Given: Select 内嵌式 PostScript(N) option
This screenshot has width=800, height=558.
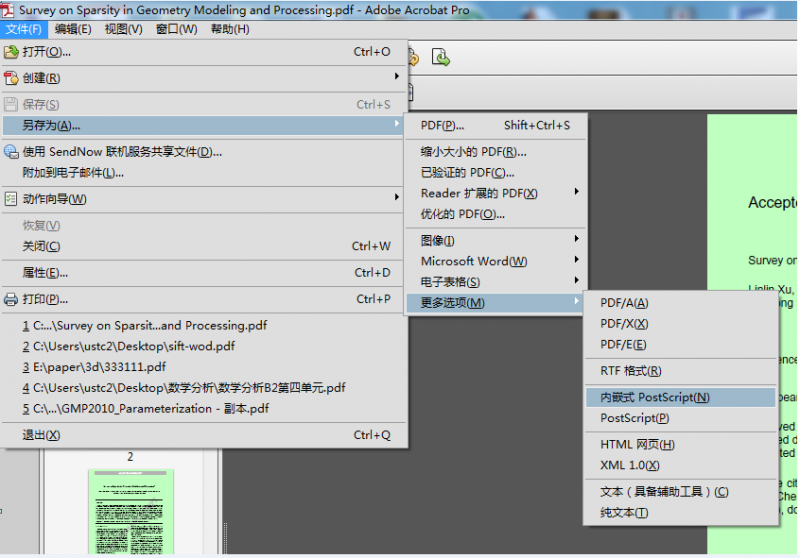Looking at the screenshot, I should [681, 397].
